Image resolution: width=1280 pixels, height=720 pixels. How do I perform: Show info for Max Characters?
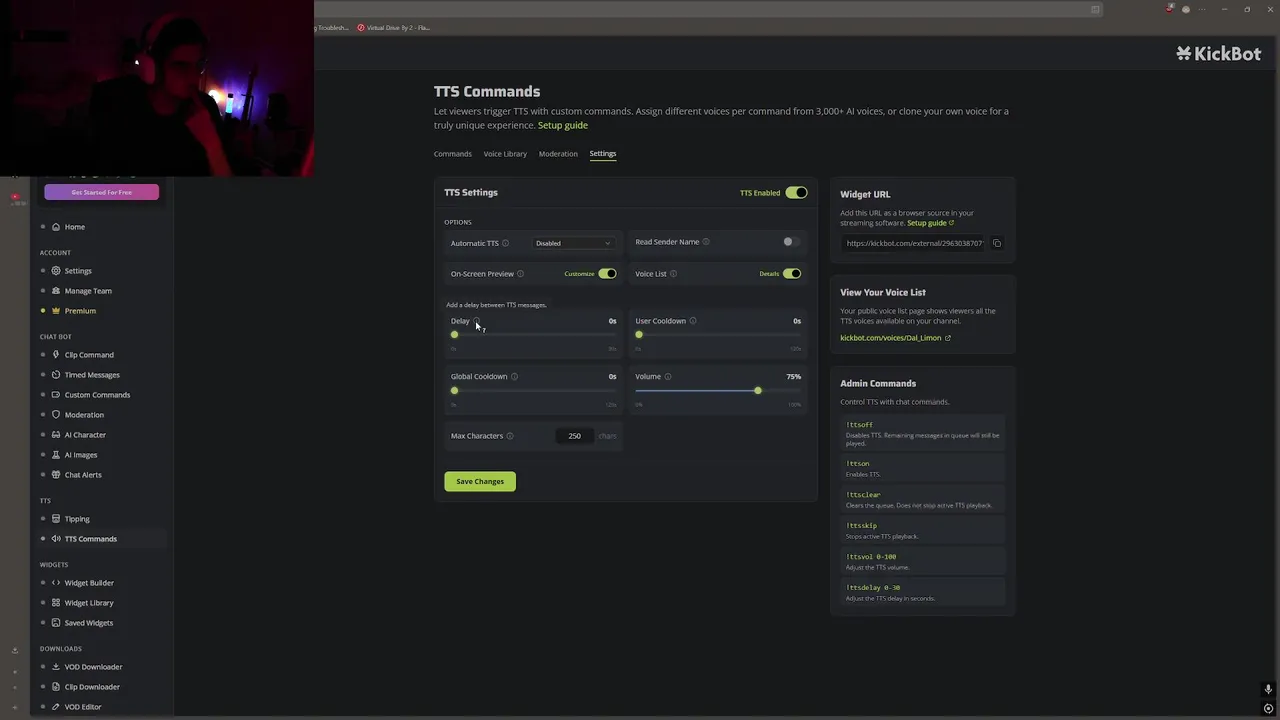tap(510, 436)
